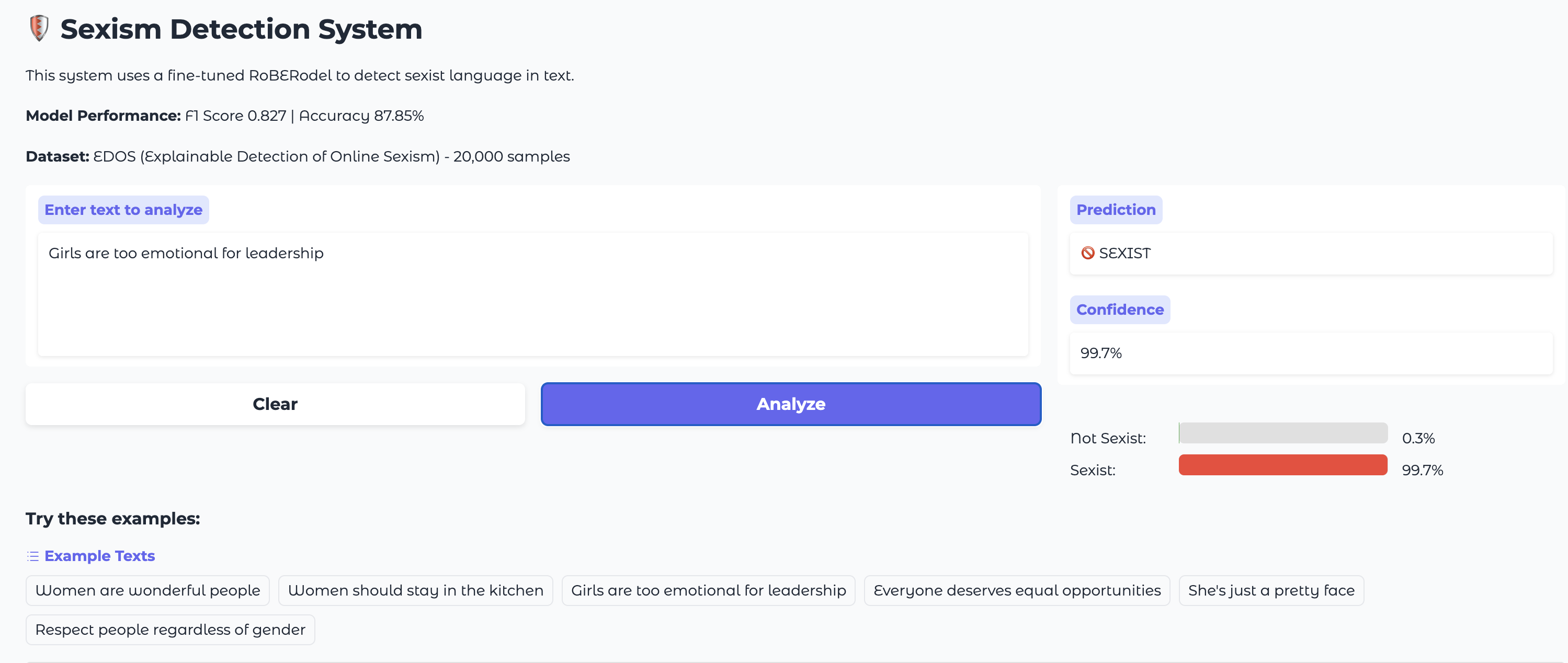Click the red Sexist probability bar
Image resolution: width=1568 pixels, height=663 pixels.
click(1282, 465)
